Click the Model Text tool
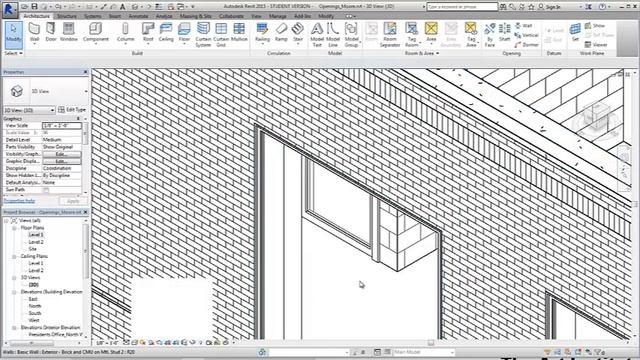Image resolution: width=640 pixels, height=360 pixels. 317,35
